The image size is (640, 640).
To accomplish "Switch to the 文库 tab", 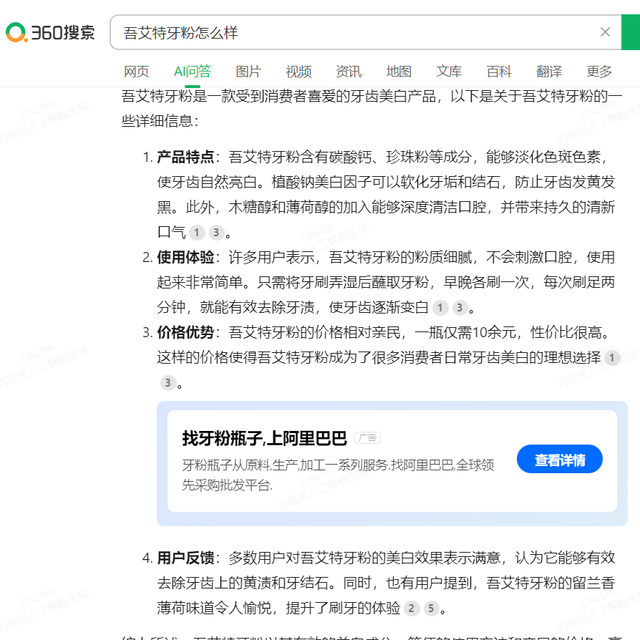I will pos(449,71).
